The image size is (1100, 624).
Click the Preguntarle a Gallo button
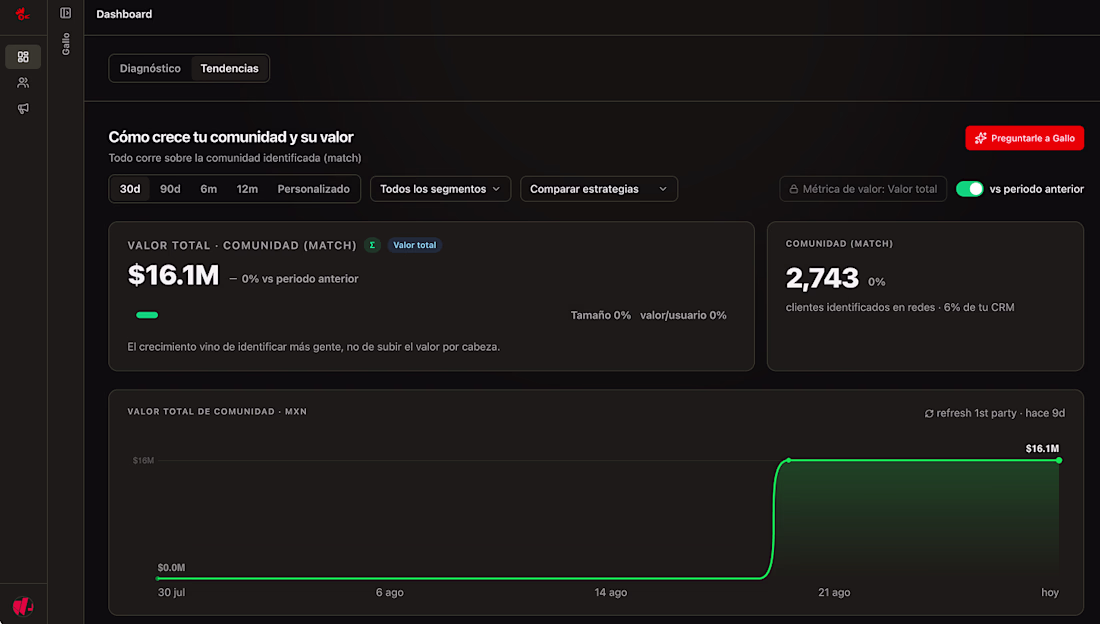[x=1024, y=138]
